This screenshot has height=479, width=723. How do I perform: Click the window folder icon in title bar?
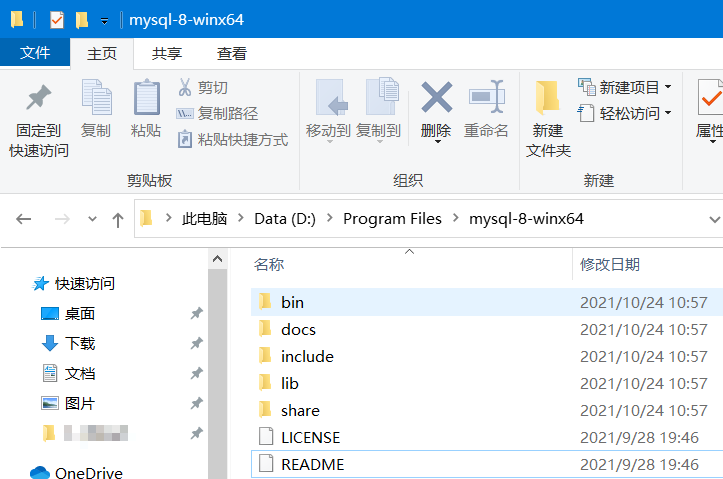[17, 19]
